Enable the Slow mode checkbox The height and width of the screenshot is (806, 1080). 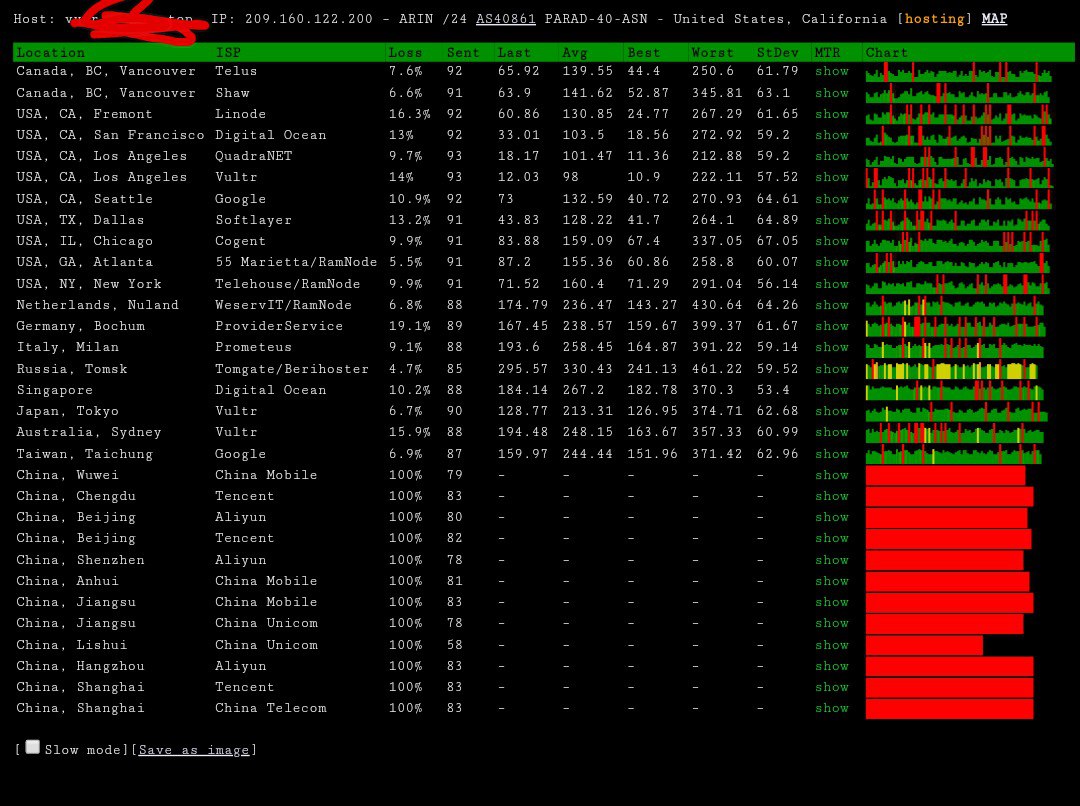33,747
